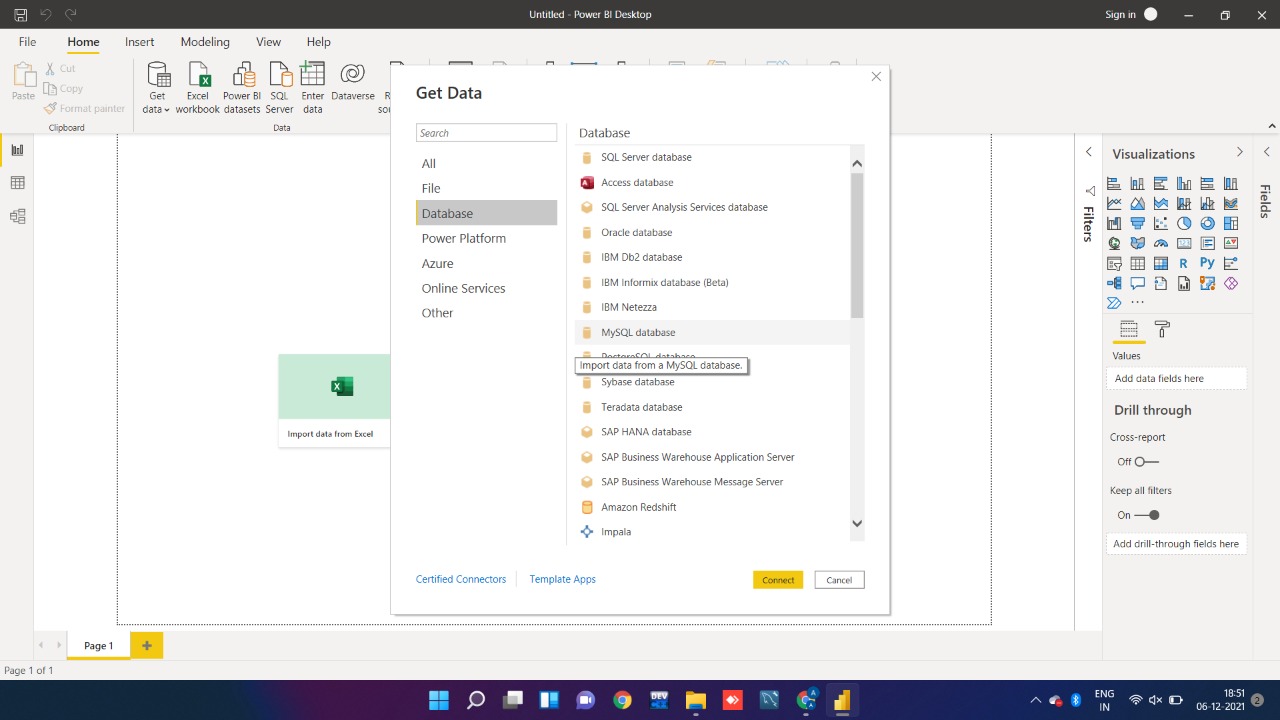Click the connector list scrollbar down arrow
Viewport: 1280px width, 720px height.
point(857,523)
